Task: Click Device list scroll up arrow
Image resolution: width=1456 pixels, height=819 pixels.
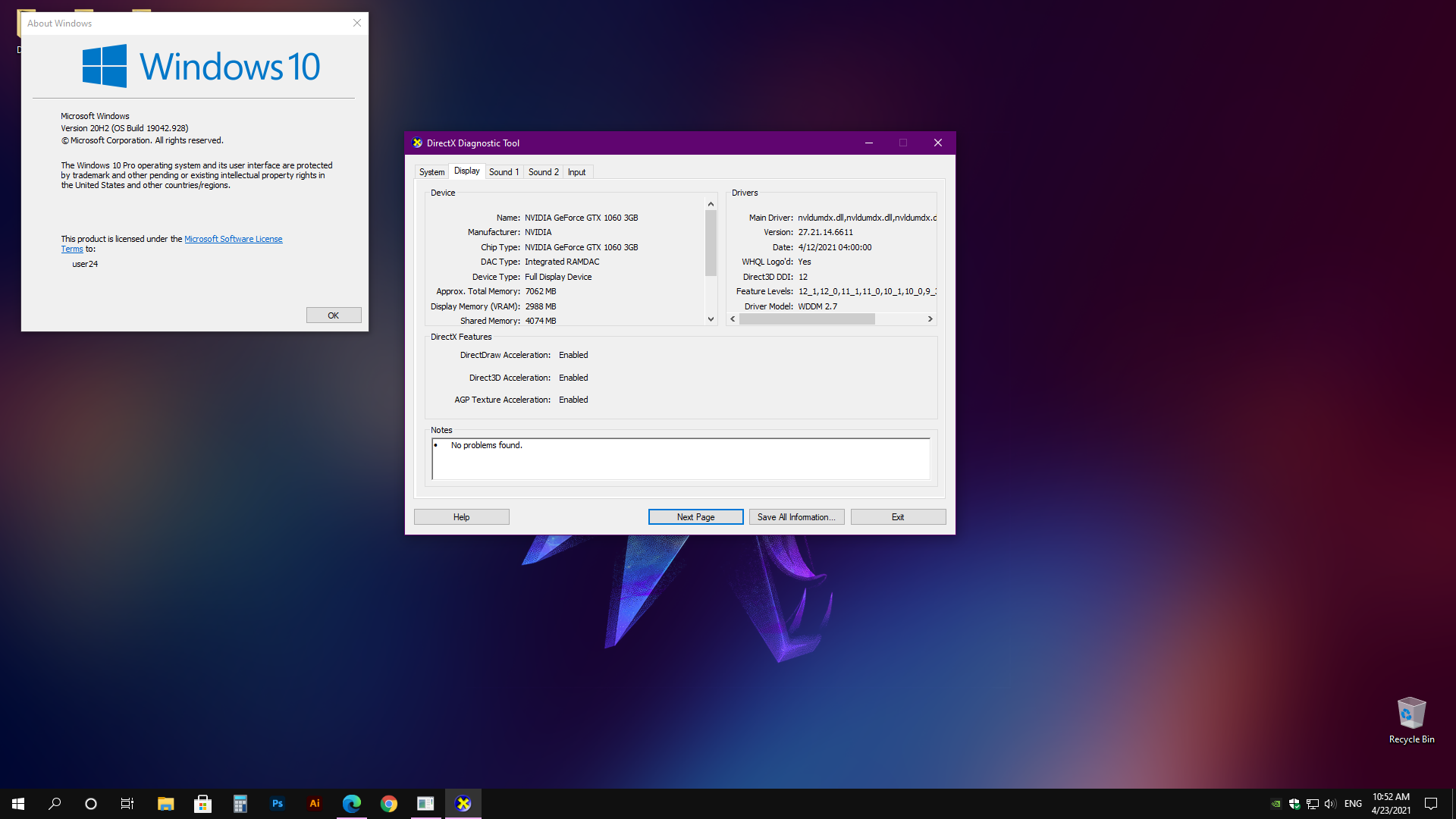Action: click(x=711, y=204)
